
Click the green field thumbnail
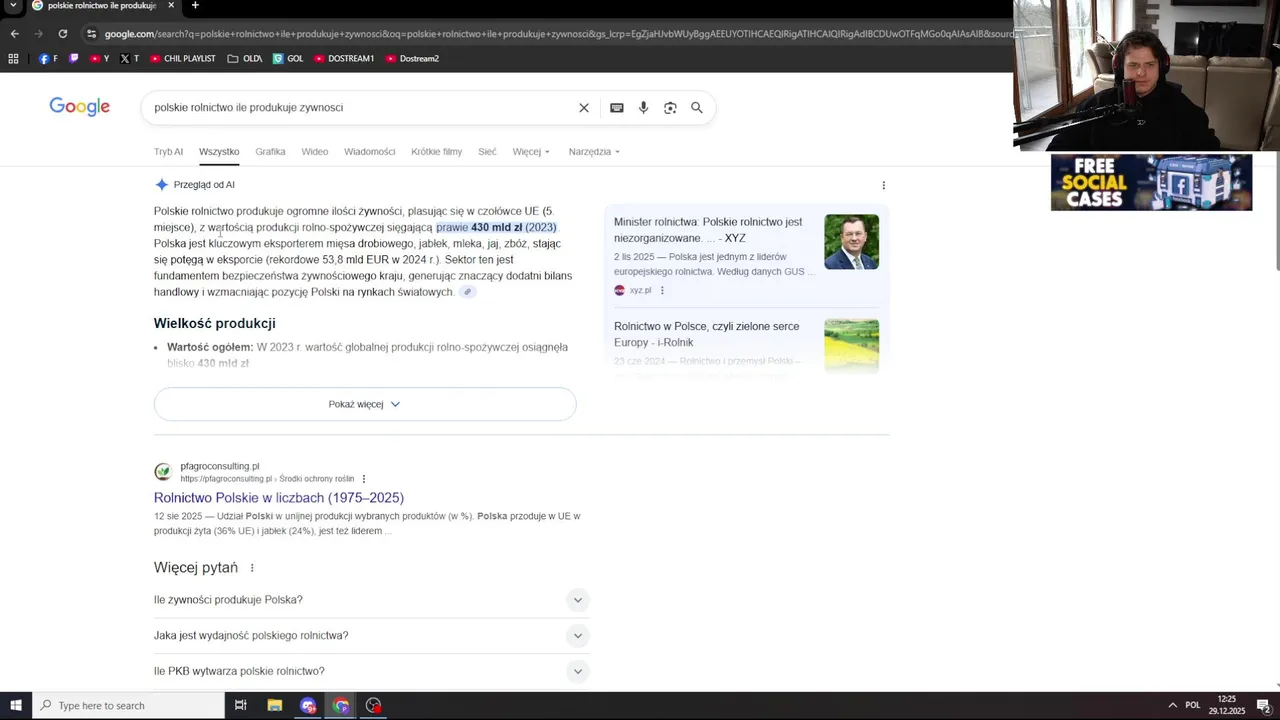[x=851, y=345]
